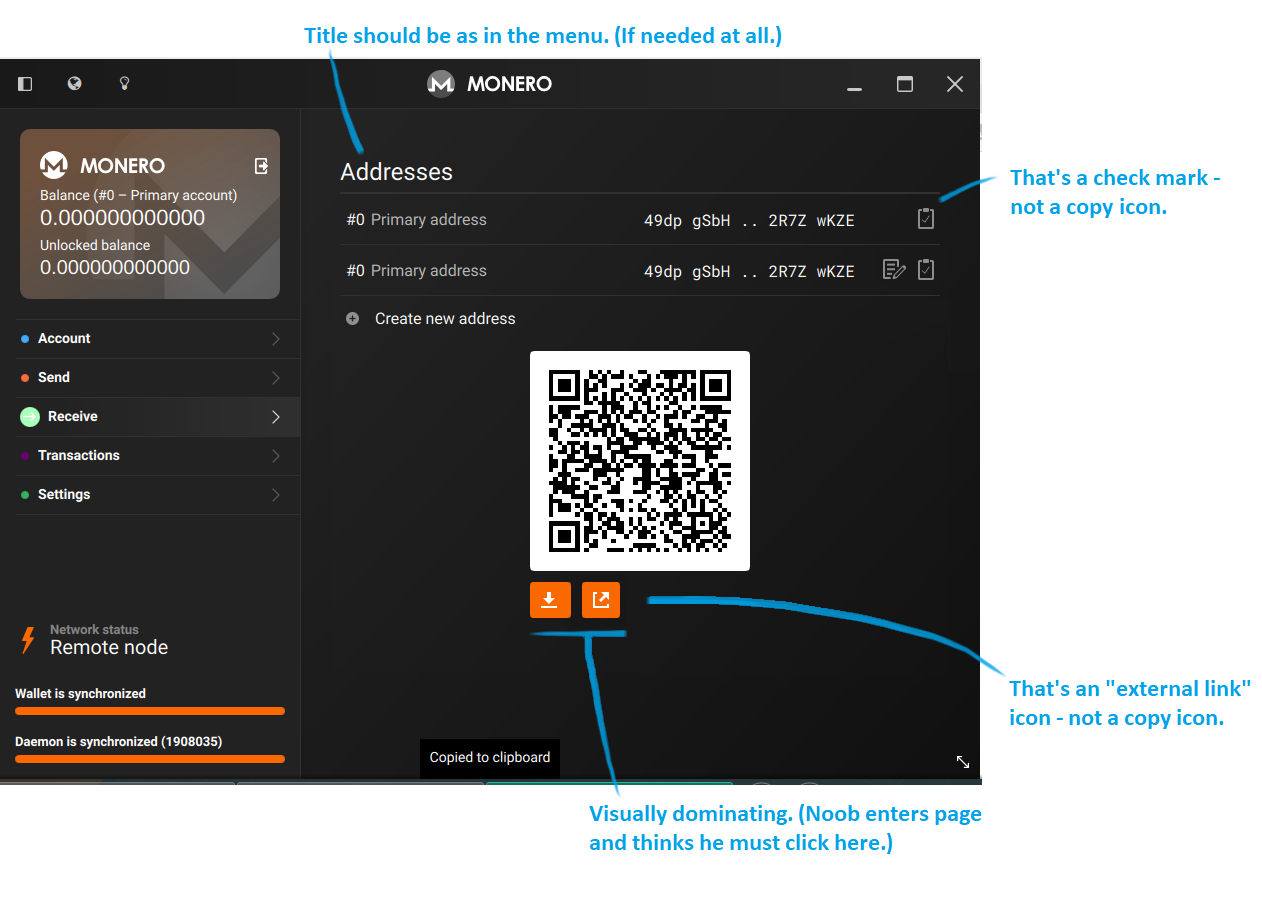The height and width of the screenshot is (899, 1262).
Task: Click the QR code image
Action: click(x=640, y=460)
